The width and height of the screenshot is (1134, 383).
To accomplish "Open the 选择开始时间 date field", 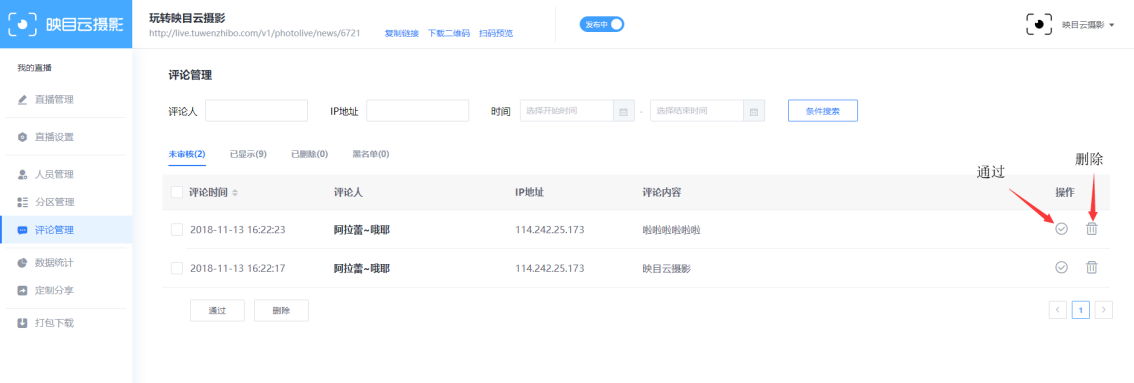I will coord(567,111).
